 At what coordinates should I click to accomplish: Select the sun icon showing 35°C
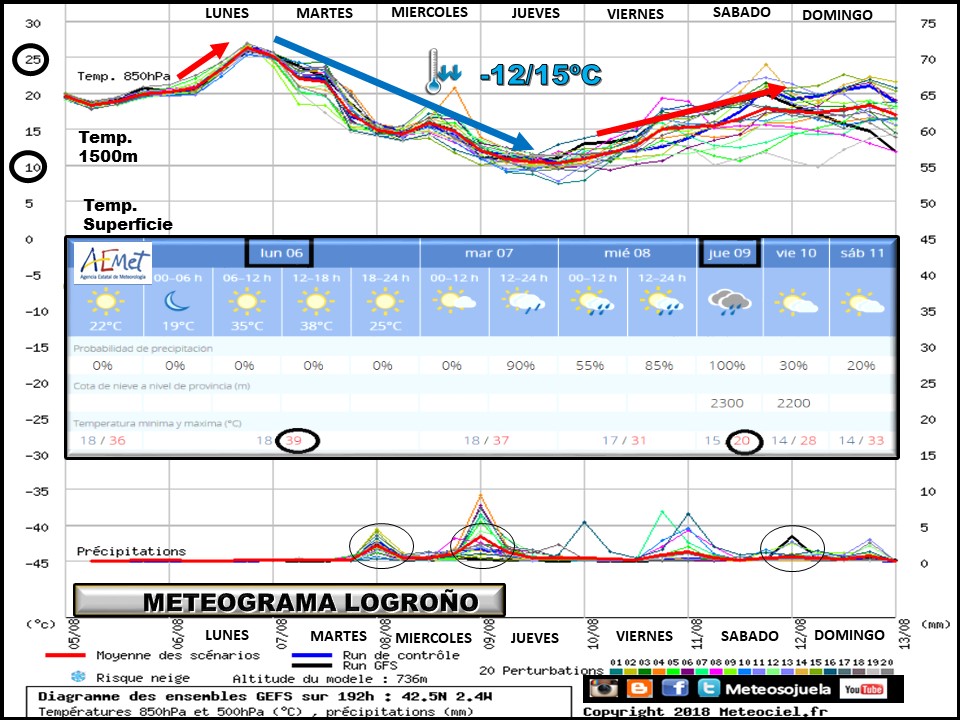point(246,301)
